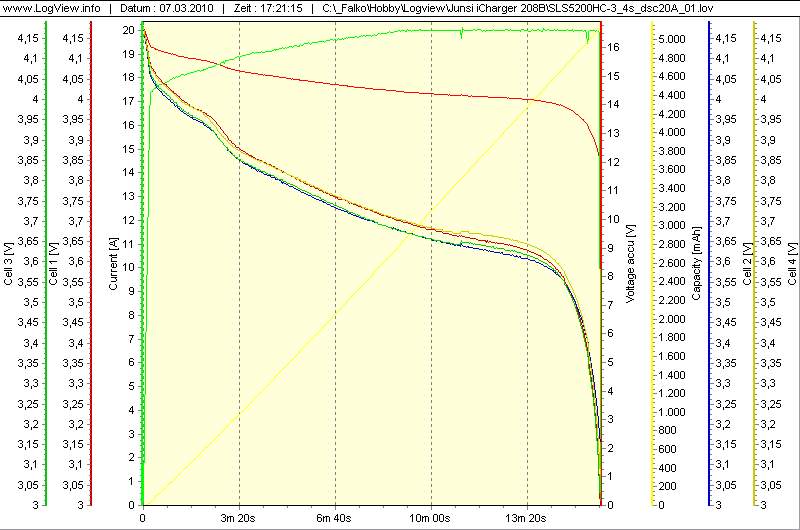Click the '3,6' tick on Cell 2 axis
Screen dimensions: 800x530
click(724, 262)
